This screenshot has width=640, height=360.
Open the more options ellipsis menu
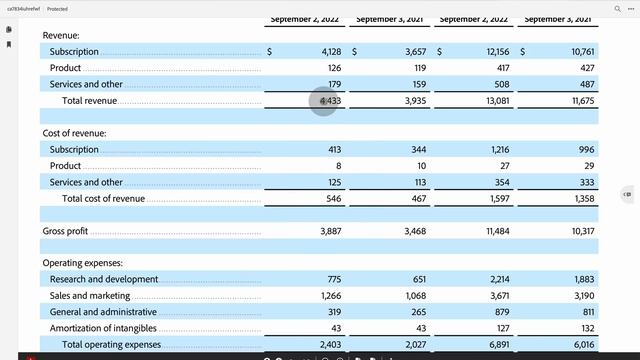coord(631,9)
